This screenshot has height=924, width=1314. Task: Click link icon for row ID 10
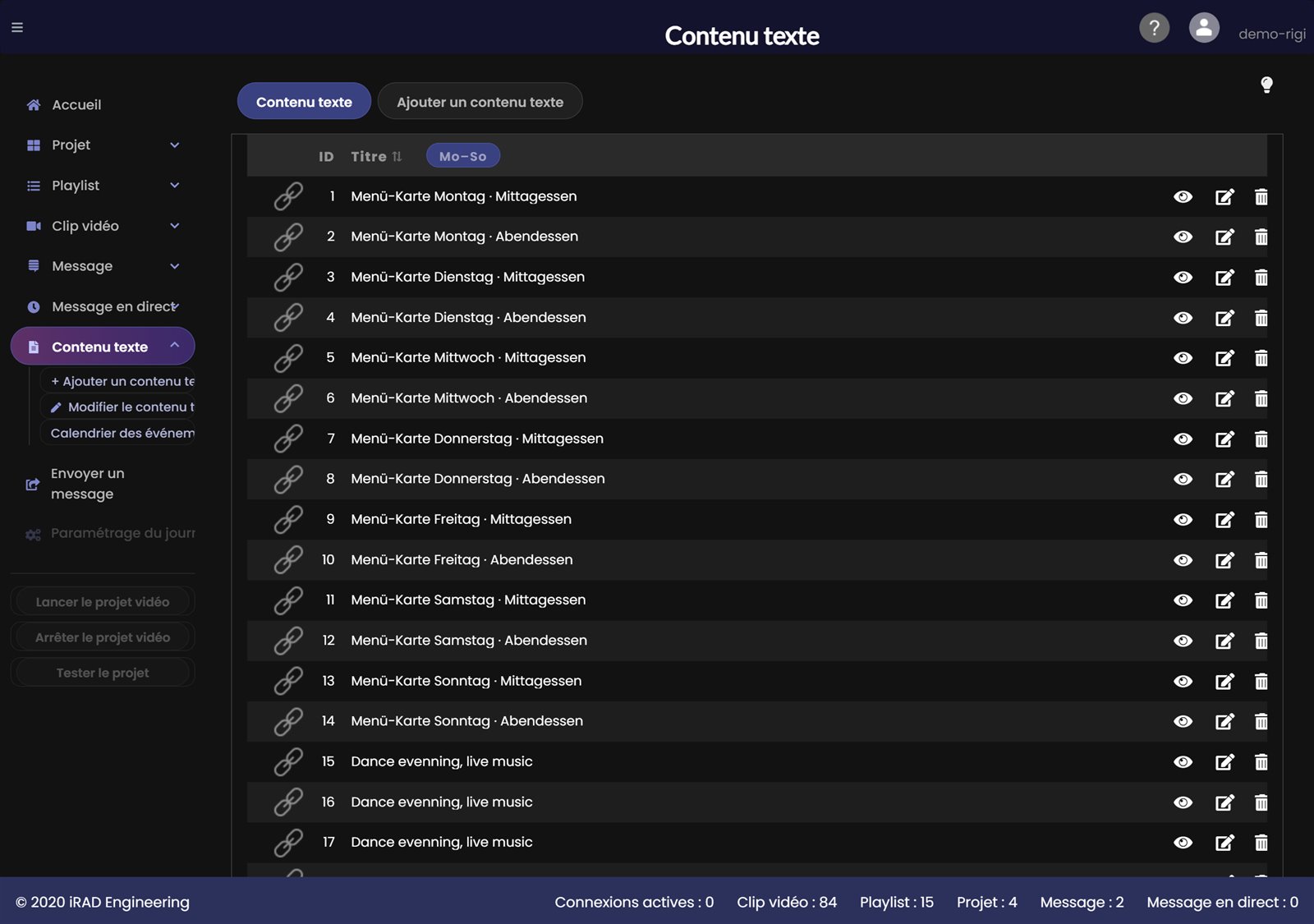pos(288,559)
